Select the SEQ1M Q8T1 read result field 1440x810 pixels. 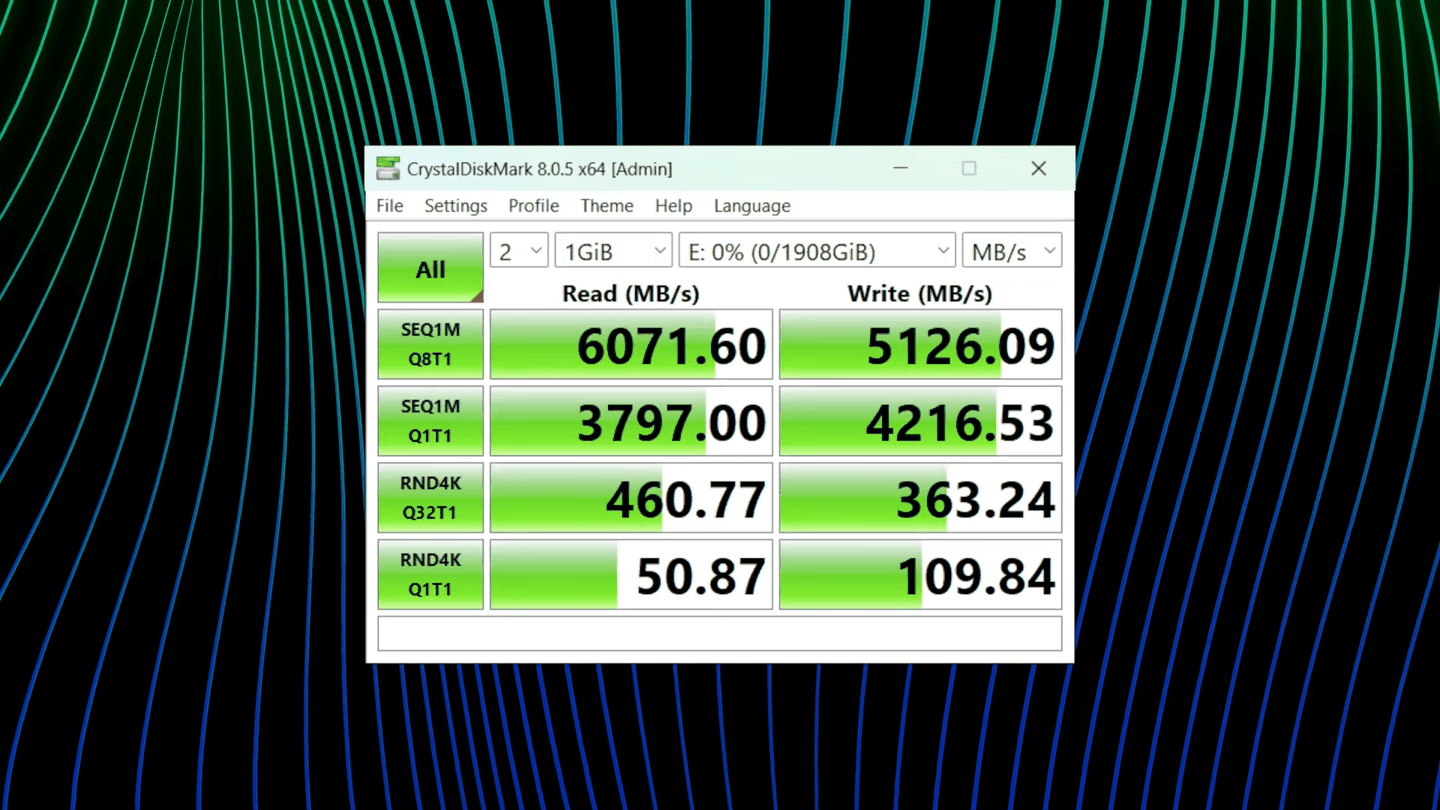[x=630, y=344]
